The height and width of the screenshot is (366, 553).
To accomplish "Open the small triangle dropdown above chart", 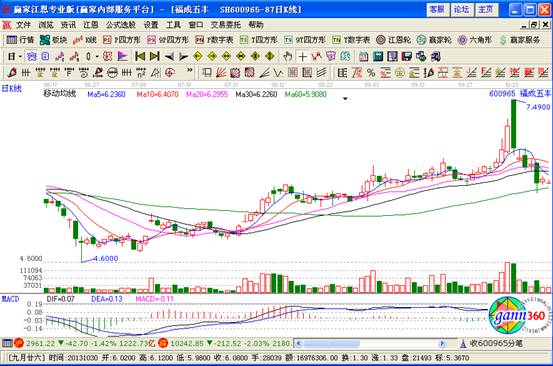I will pos(345,99).
